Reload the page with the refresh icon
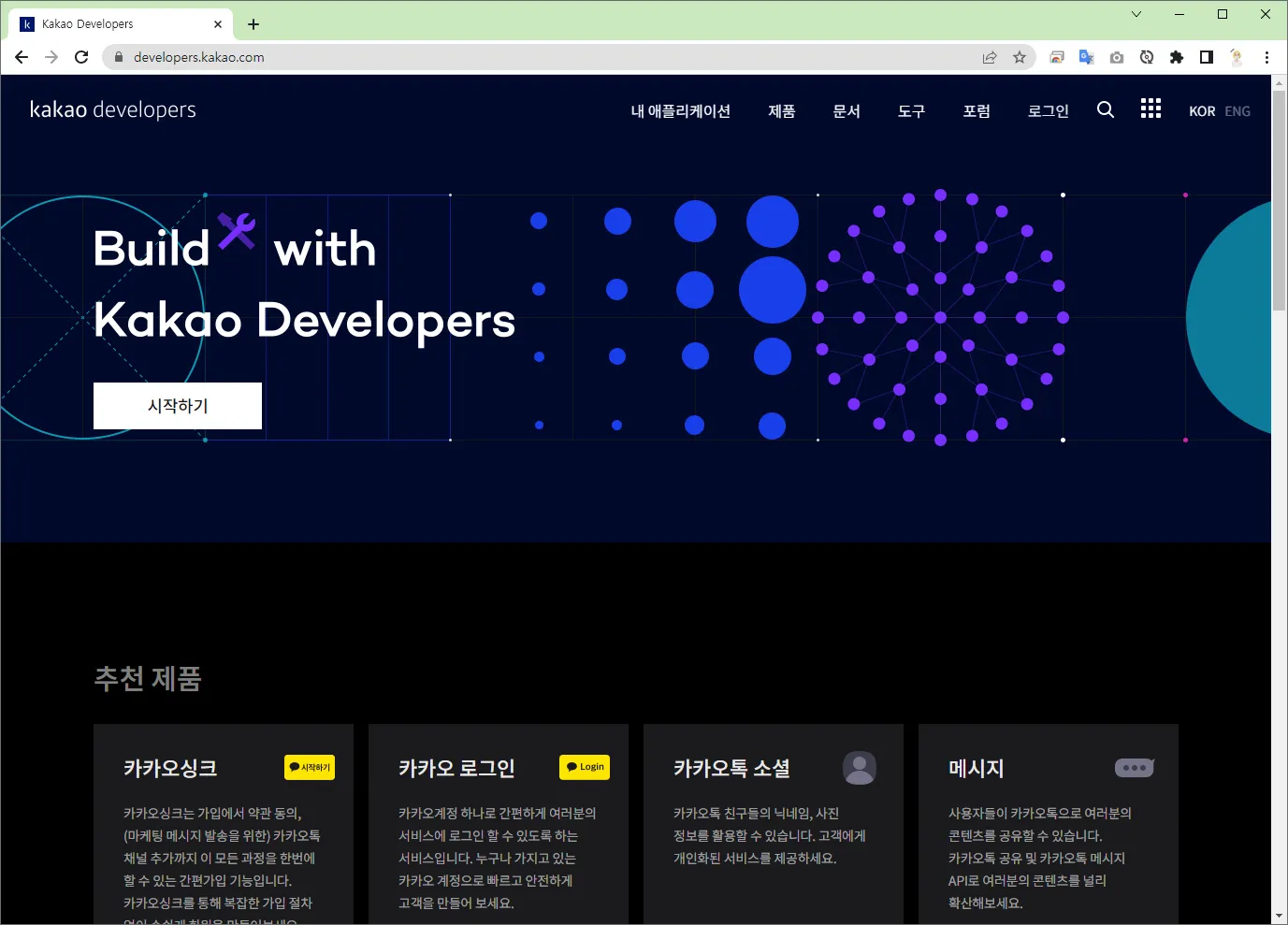 click(x=81, y=57)
